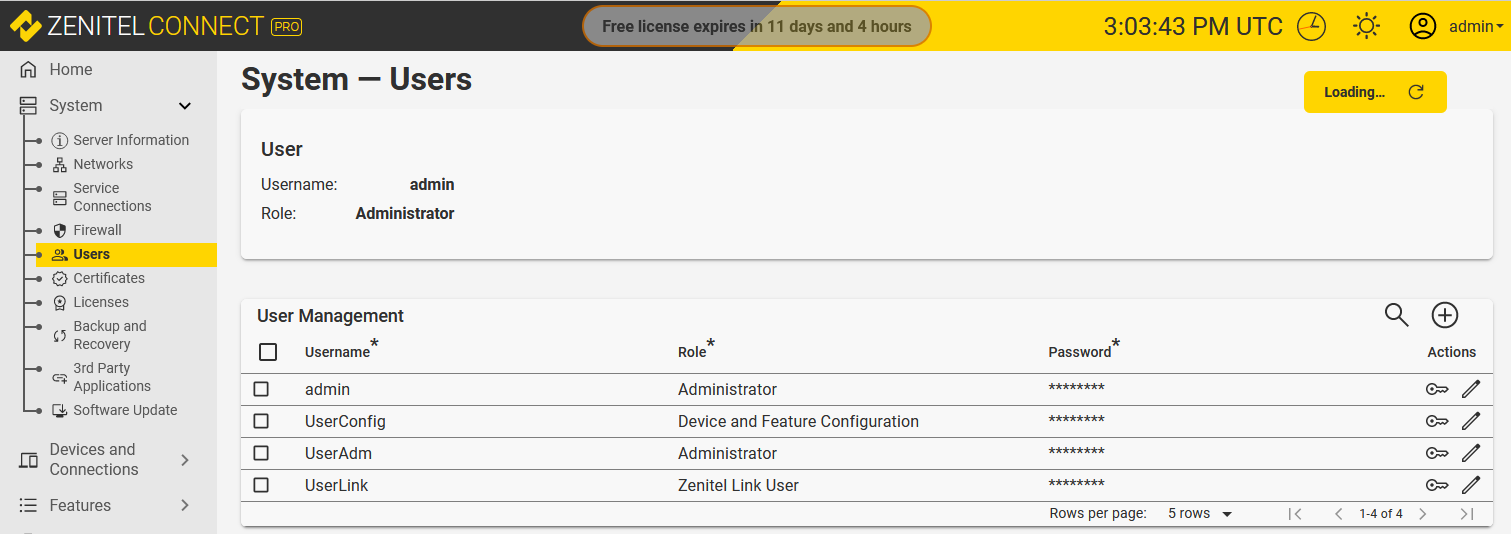Click the key icon for UserAdm
The image size is (1511, 534).
point(1437,453)
